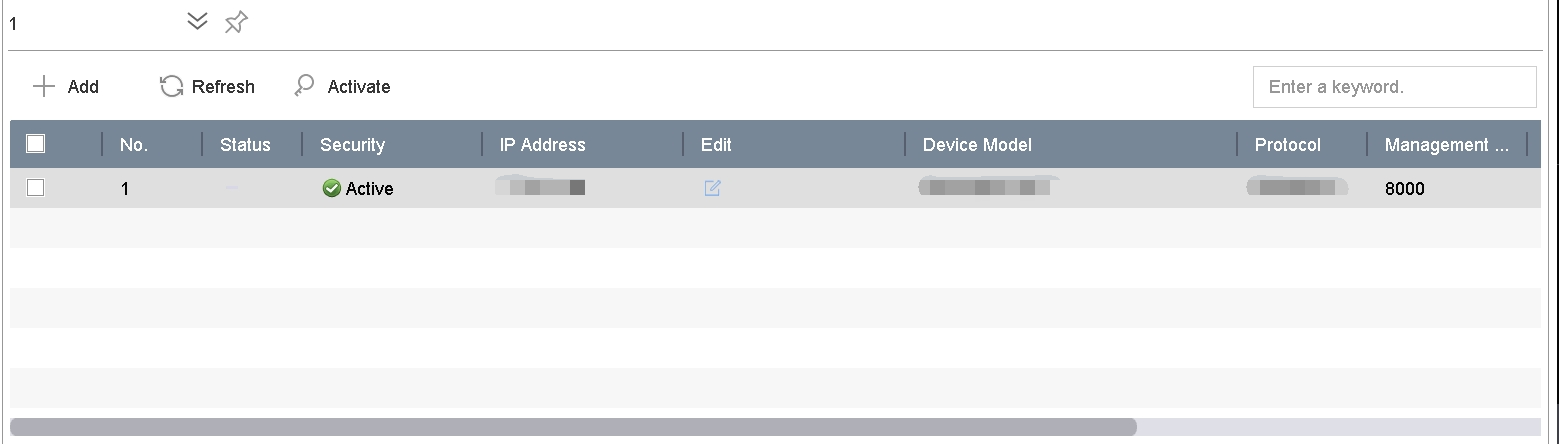The width and height of the screenshot is (1559, 444).
Task: Click the Add button label
Action: [83, 87]
